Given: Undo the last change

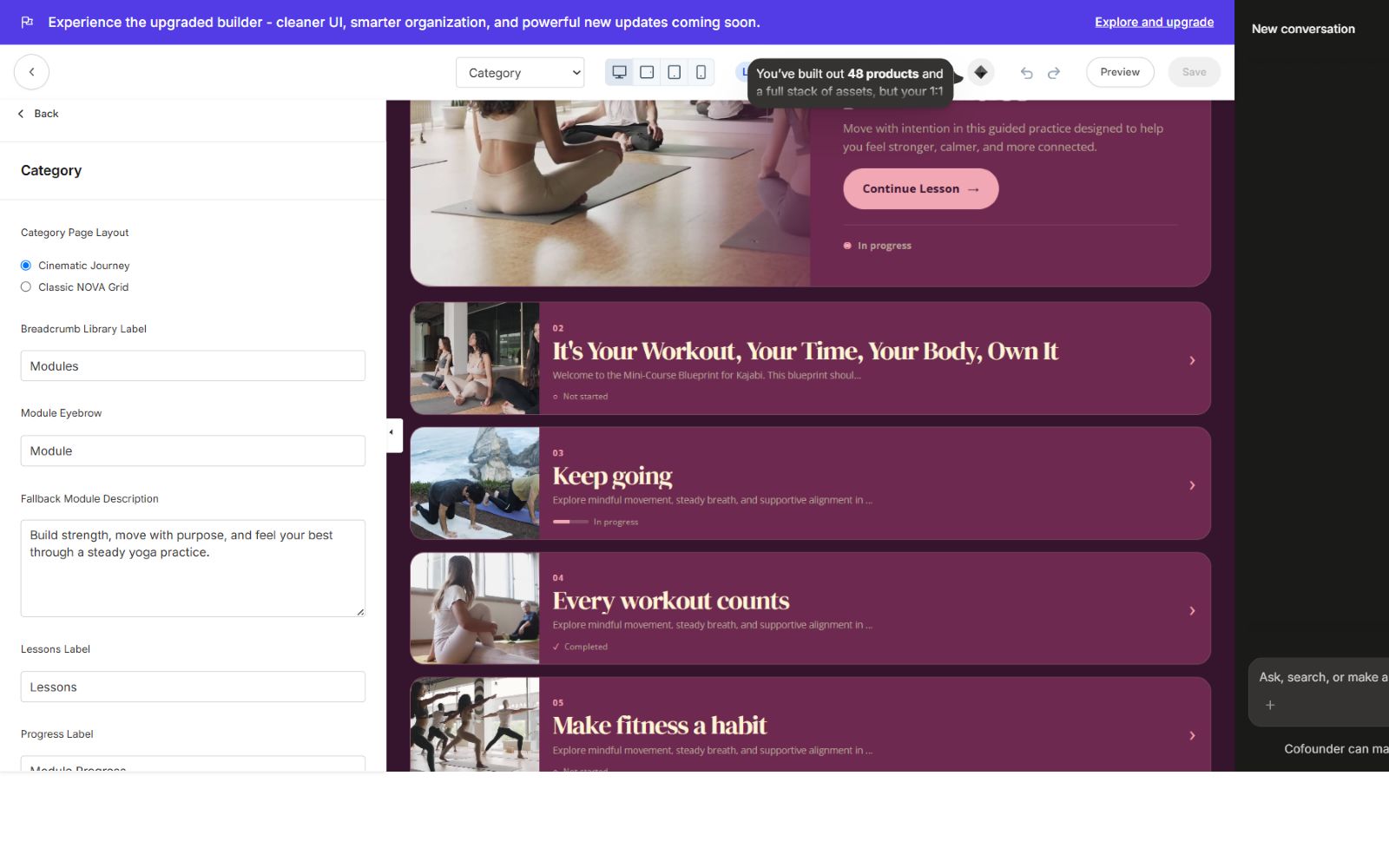Looking at the screenshot, I should (1026, 73).
